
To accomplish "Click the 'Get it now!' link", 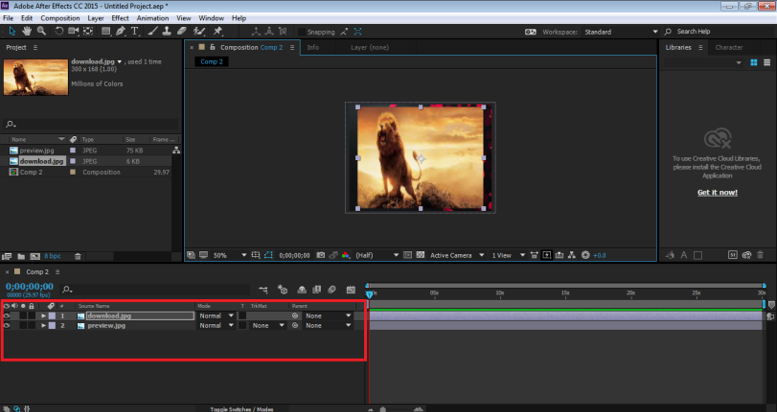I will (x=717, y=192).
